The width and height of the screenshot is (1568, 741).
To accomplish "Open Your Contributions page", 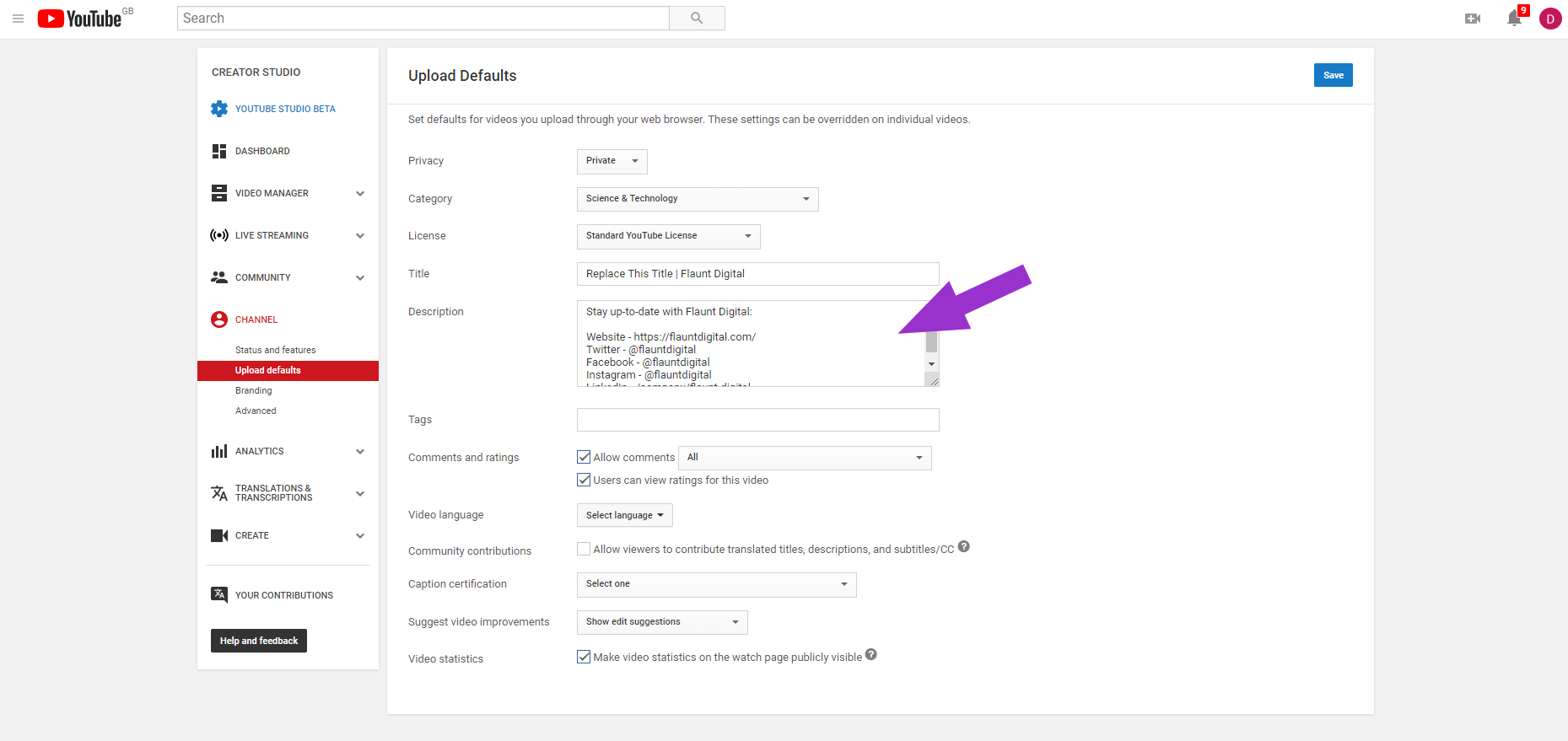I will point(284,595).
